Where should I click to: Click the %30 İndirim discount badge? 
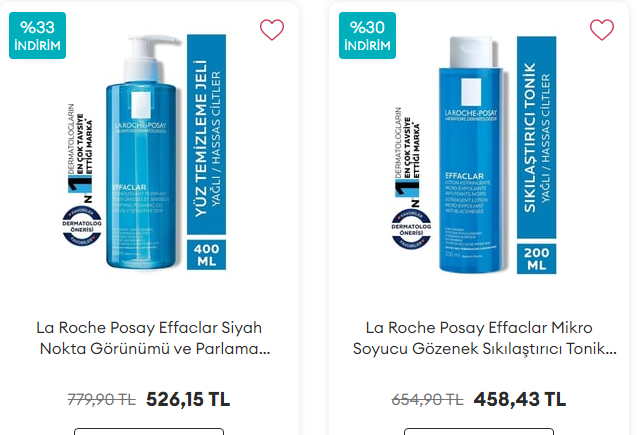(367, 36)
